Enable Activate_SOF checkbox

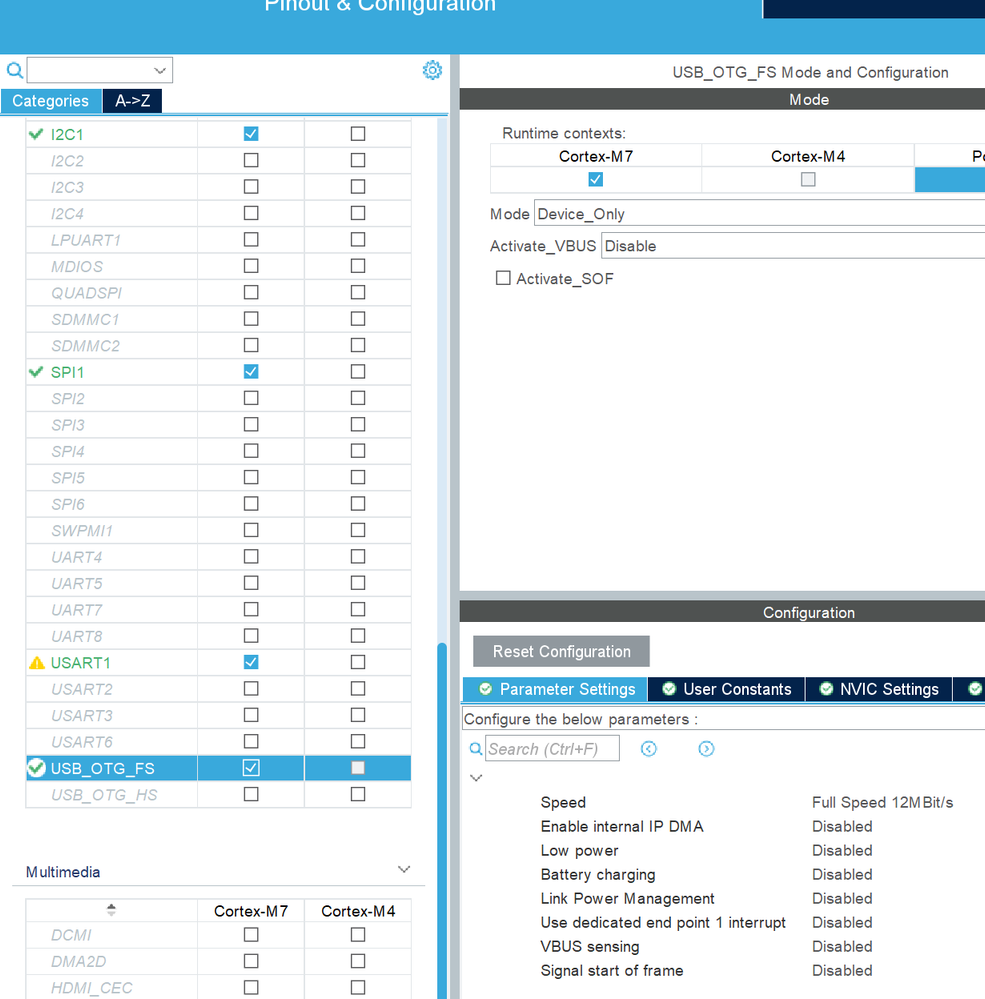(x=503, y=278)
